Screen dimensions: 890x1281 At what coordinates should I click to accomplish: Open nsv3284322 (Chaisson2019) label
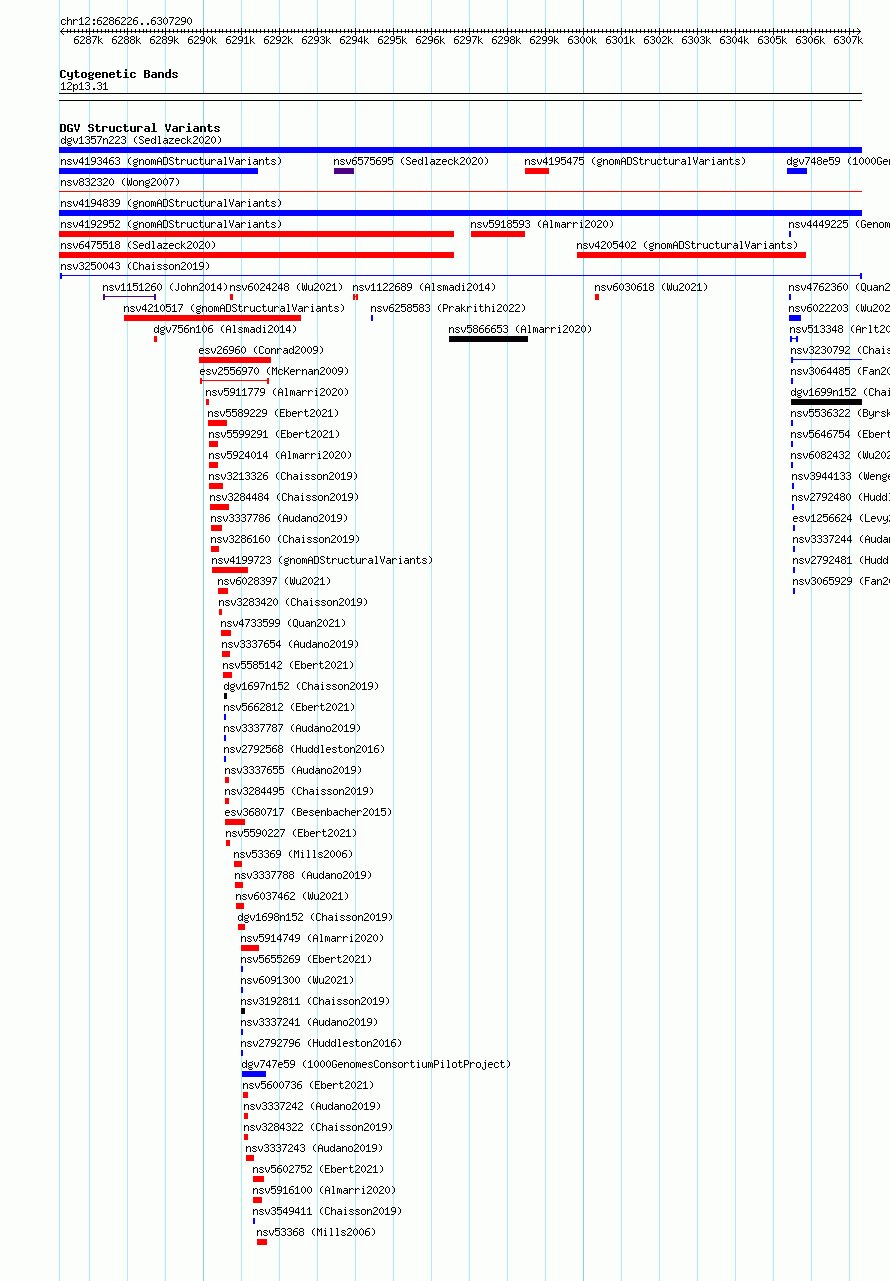318,1127
